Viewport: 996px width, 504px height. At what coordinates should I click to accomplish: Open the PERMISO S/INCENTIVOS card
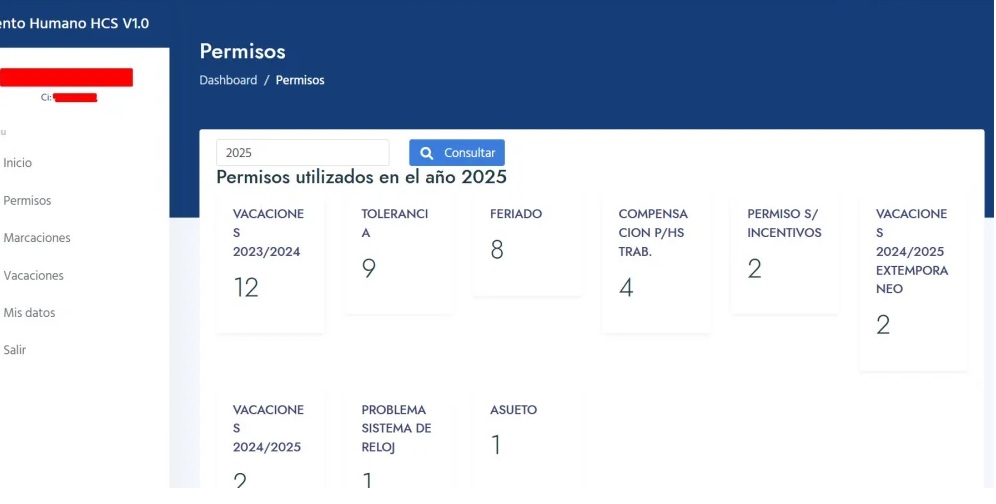pos(784,255)
